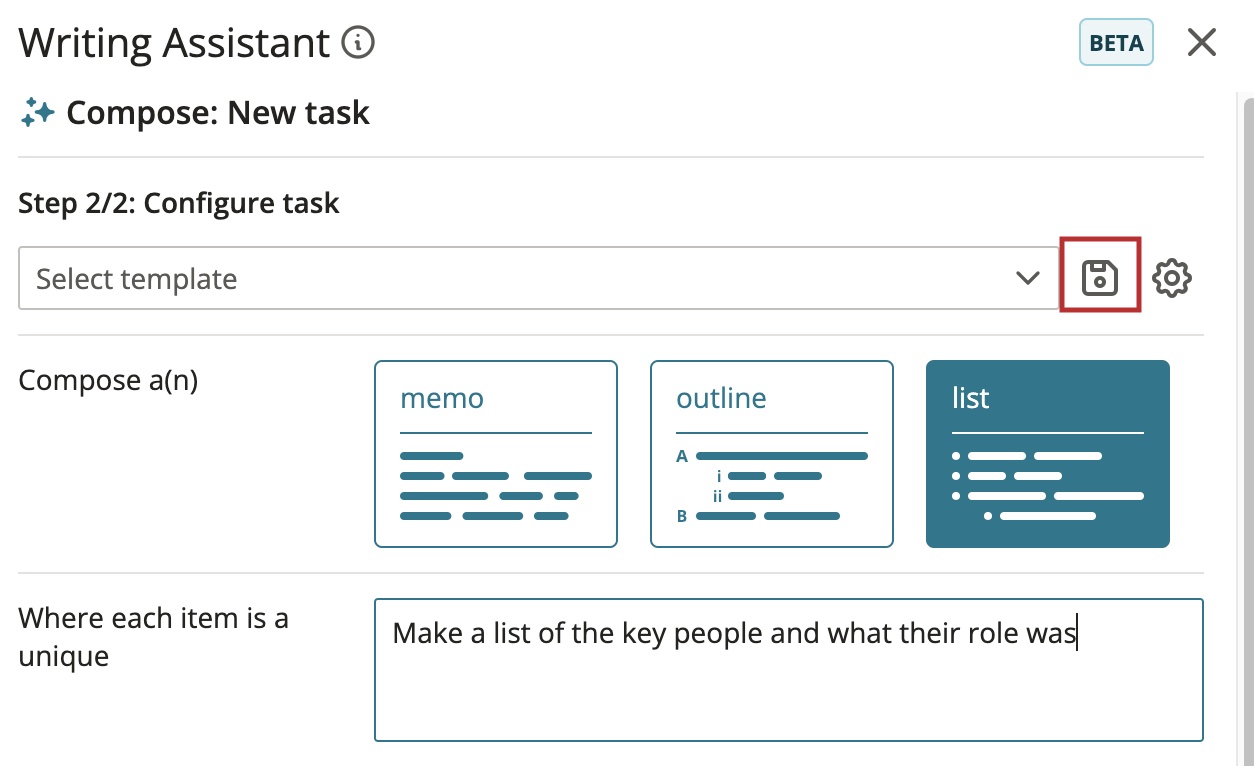Click the 'Where each item is a unique' label

pos(154,637)
